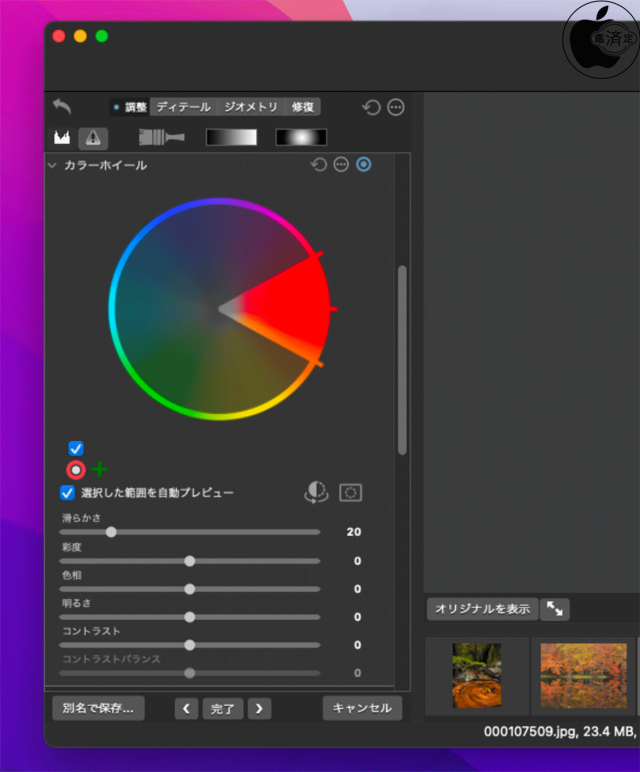
Task: Click the reset-all icon beside the tabs
Action: [371, 107]
